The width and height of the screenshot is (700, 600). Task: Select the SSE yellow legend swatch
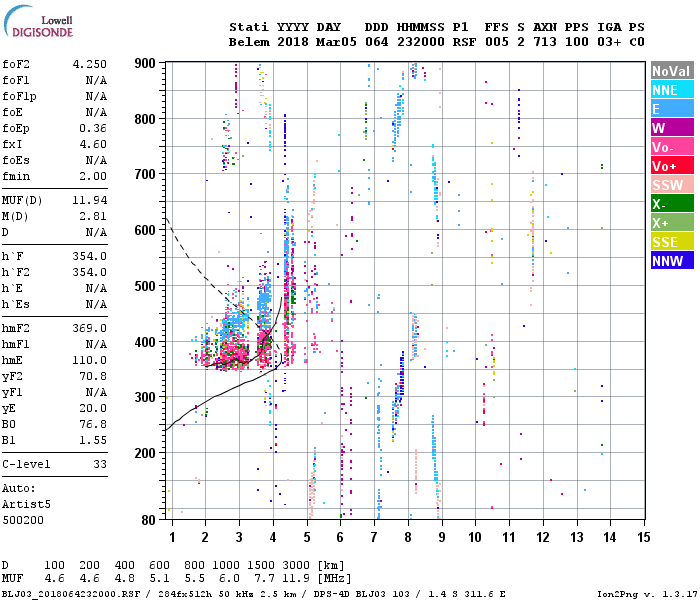tap(672, 242)
